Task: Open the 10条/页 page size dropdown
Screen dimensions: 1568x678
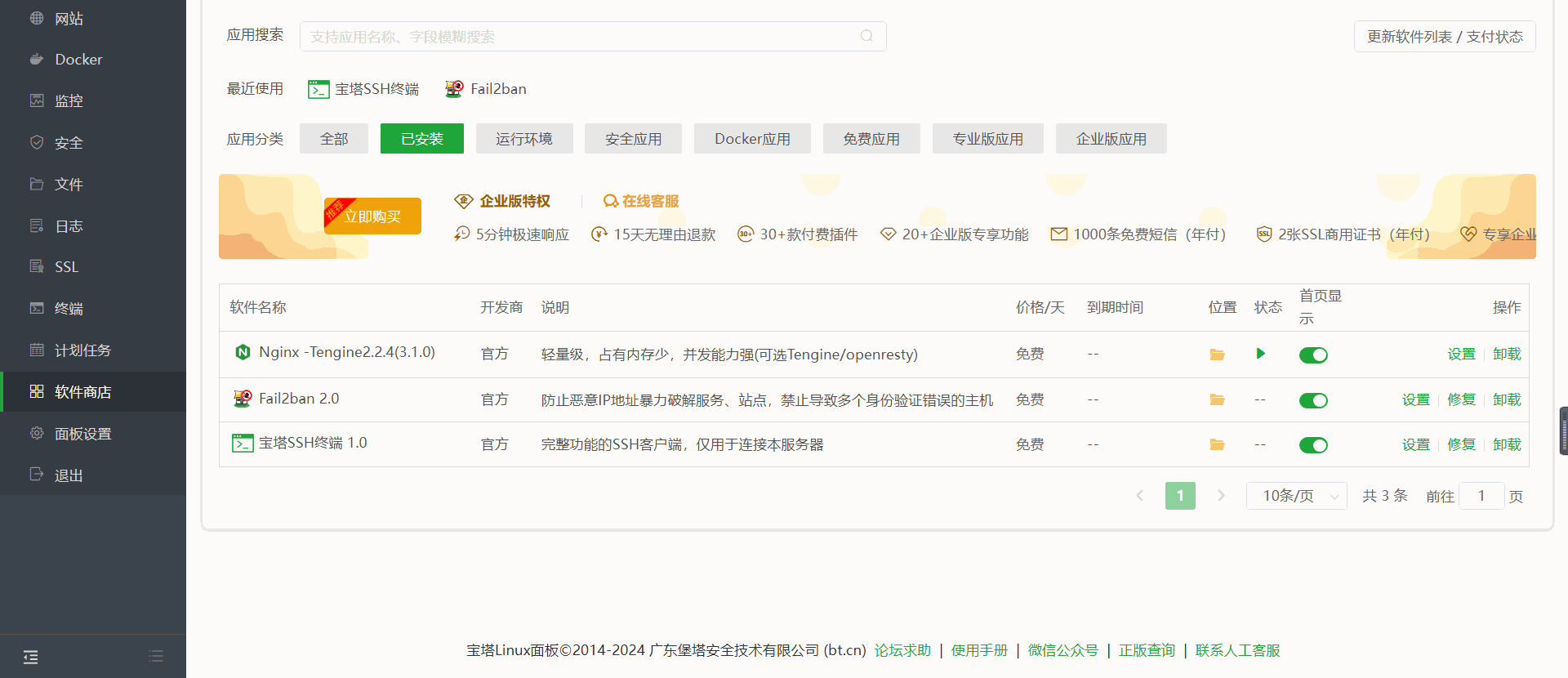Action: 1296,496
